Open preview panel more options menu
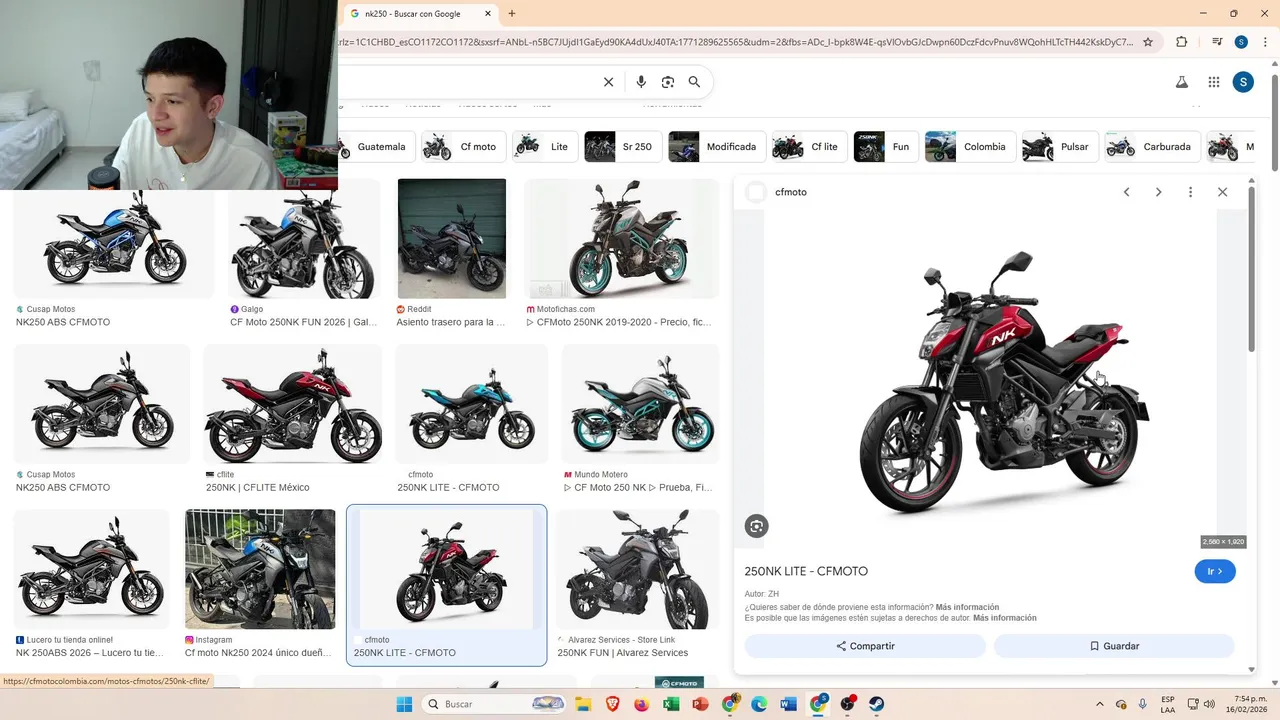This screenshot has width=1280, height=720. pyautogui.click(x=1190, y=192)
